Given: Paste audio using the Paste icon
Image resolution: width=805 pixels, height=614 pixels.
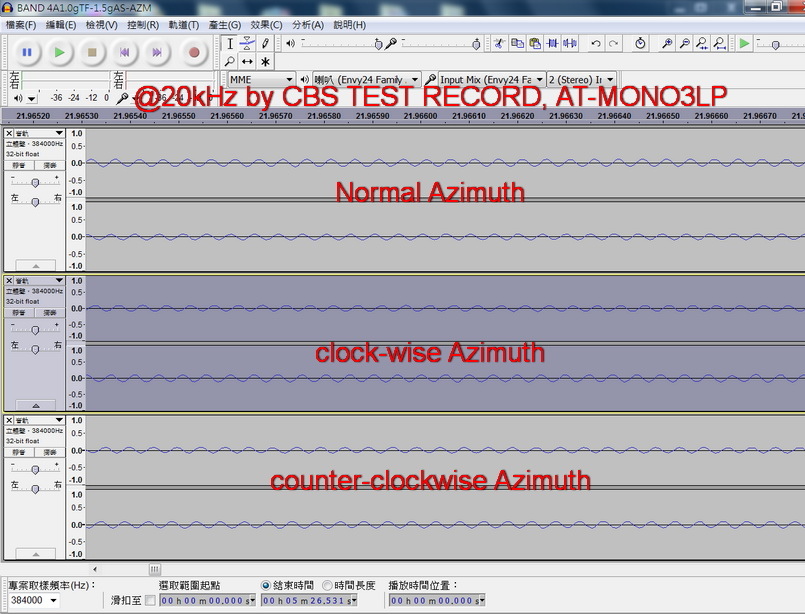Looking at the screenshot, I should (534, 44).
